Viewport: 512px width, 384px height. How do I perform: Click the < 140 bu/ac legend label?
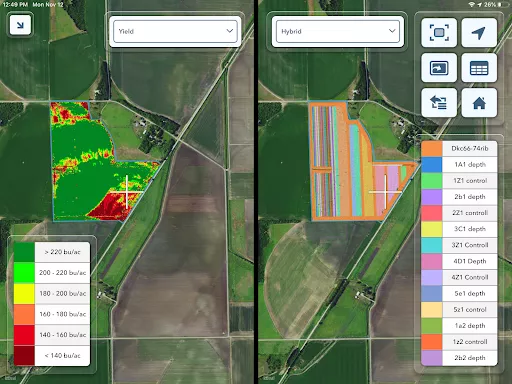pos(62,355)
